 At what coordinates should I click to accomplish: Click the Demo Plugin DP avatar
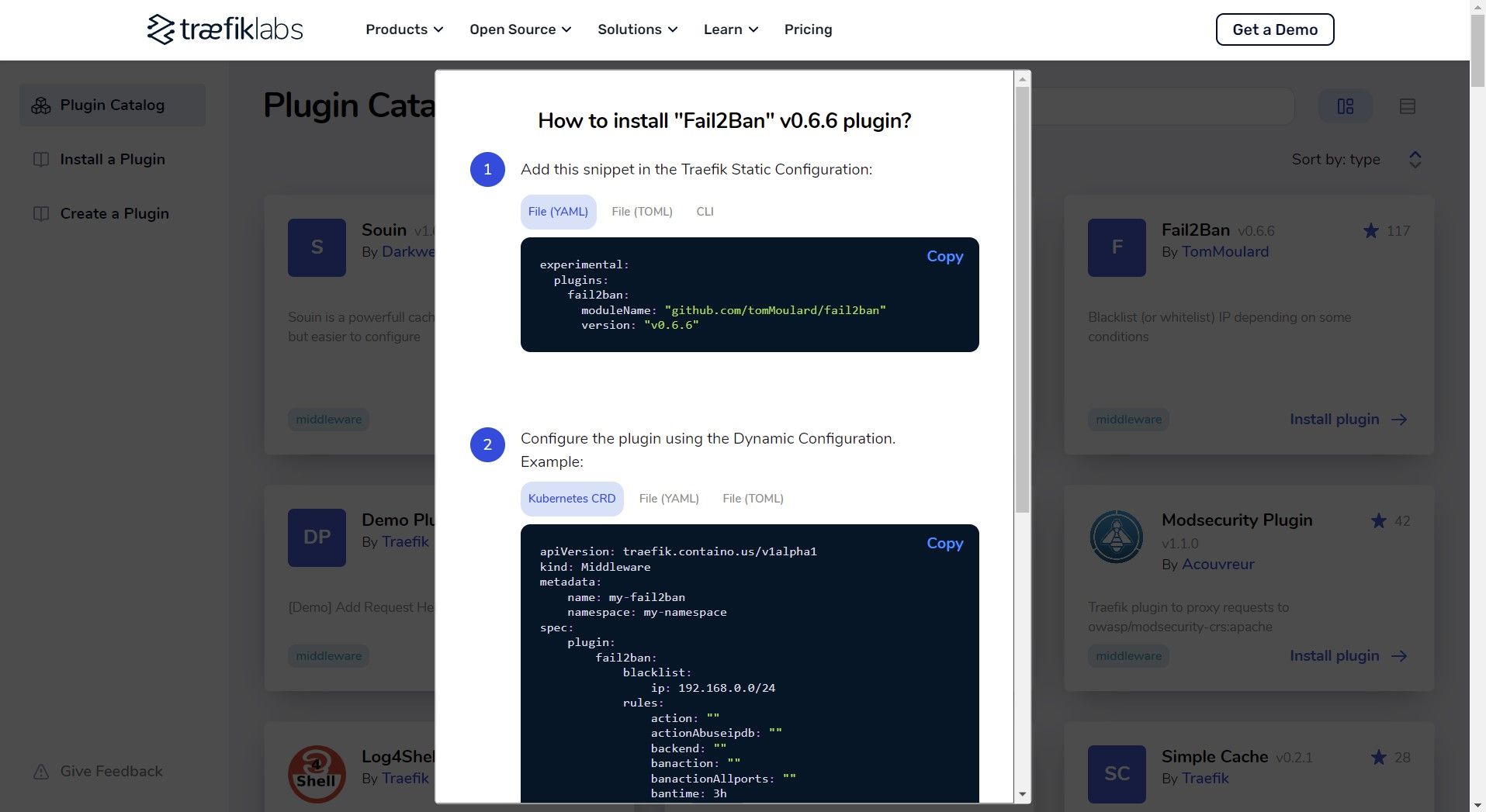[x=317, y=537]
